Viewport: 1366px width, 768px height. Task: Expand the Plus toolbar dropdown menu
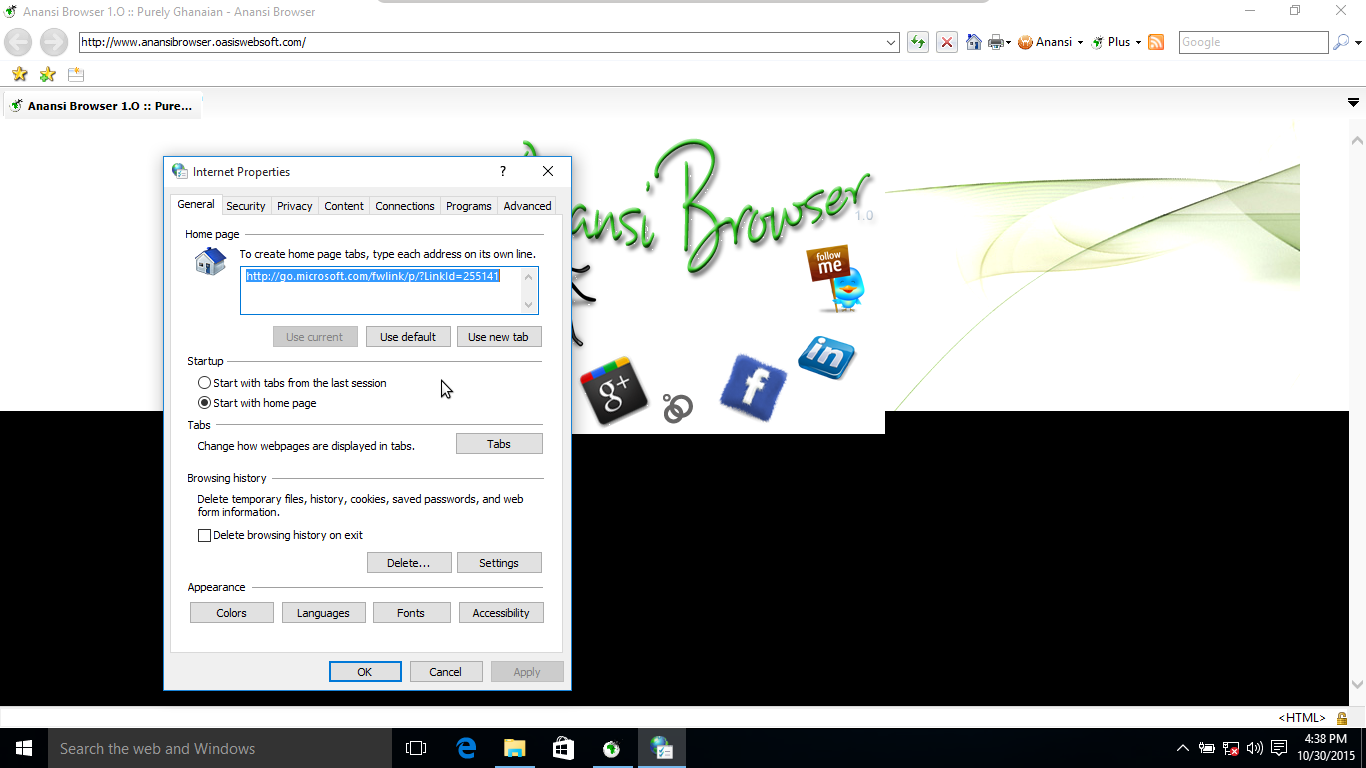pyautogui.click(x=1117, y=42)
